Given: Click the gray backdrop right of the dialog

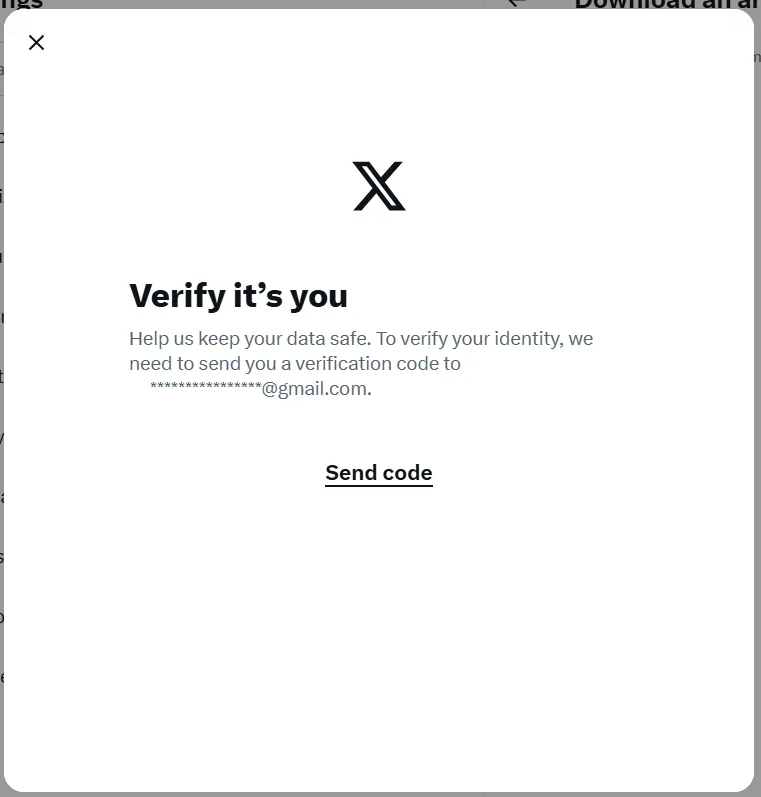Looking at the screenshot, I should pos(757,407).
